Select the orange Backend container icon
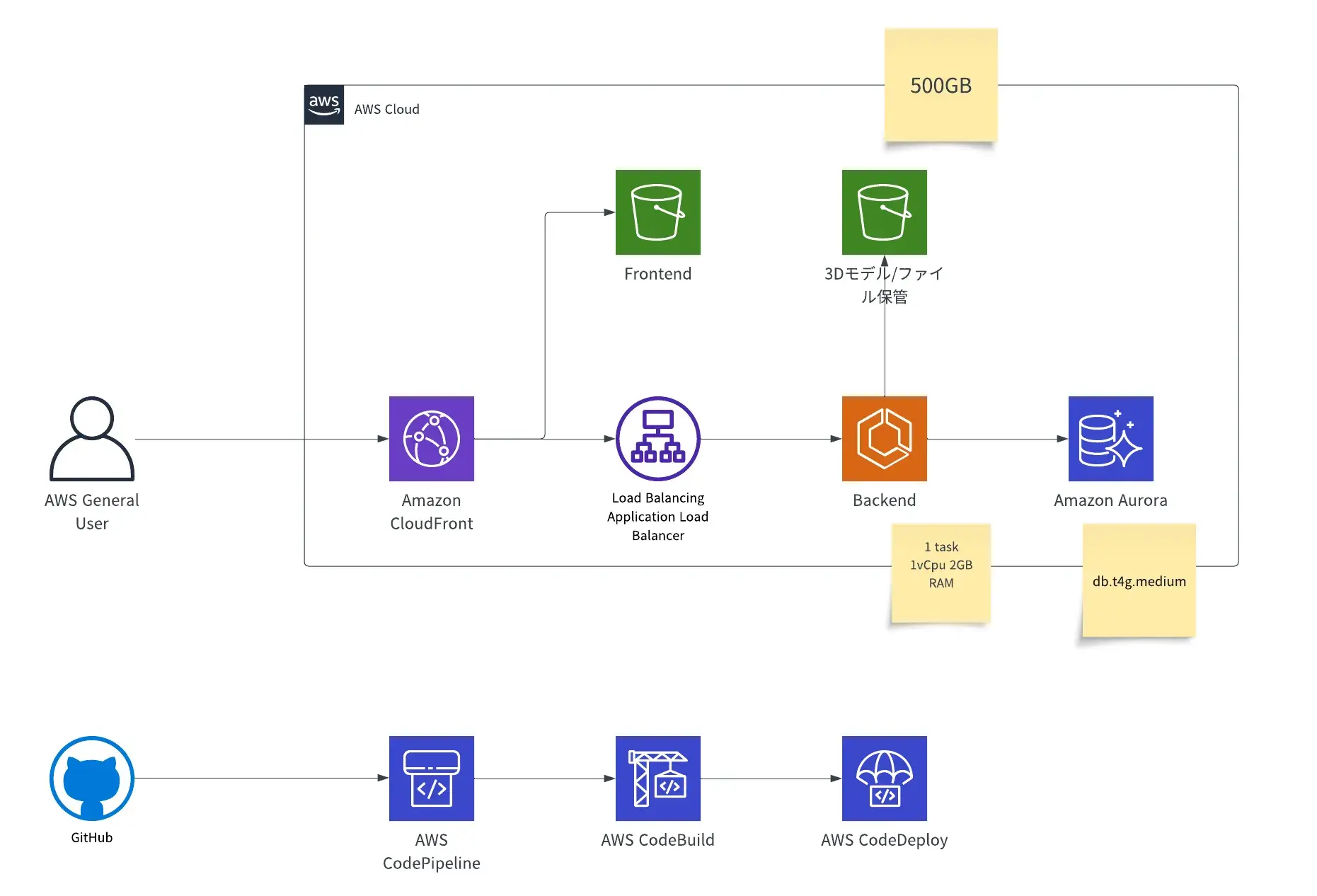Viewport: 1317px width, 896px height. [884, 438]
